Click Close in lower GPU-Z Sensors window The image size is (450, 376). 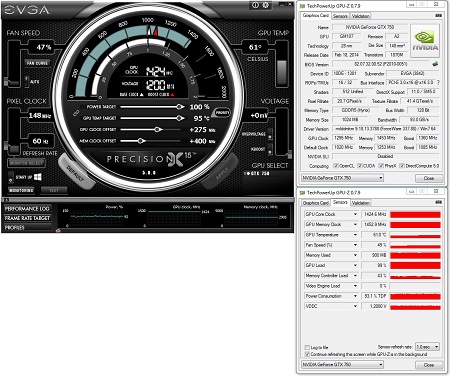pyautogui.click(x=429, y=365)
